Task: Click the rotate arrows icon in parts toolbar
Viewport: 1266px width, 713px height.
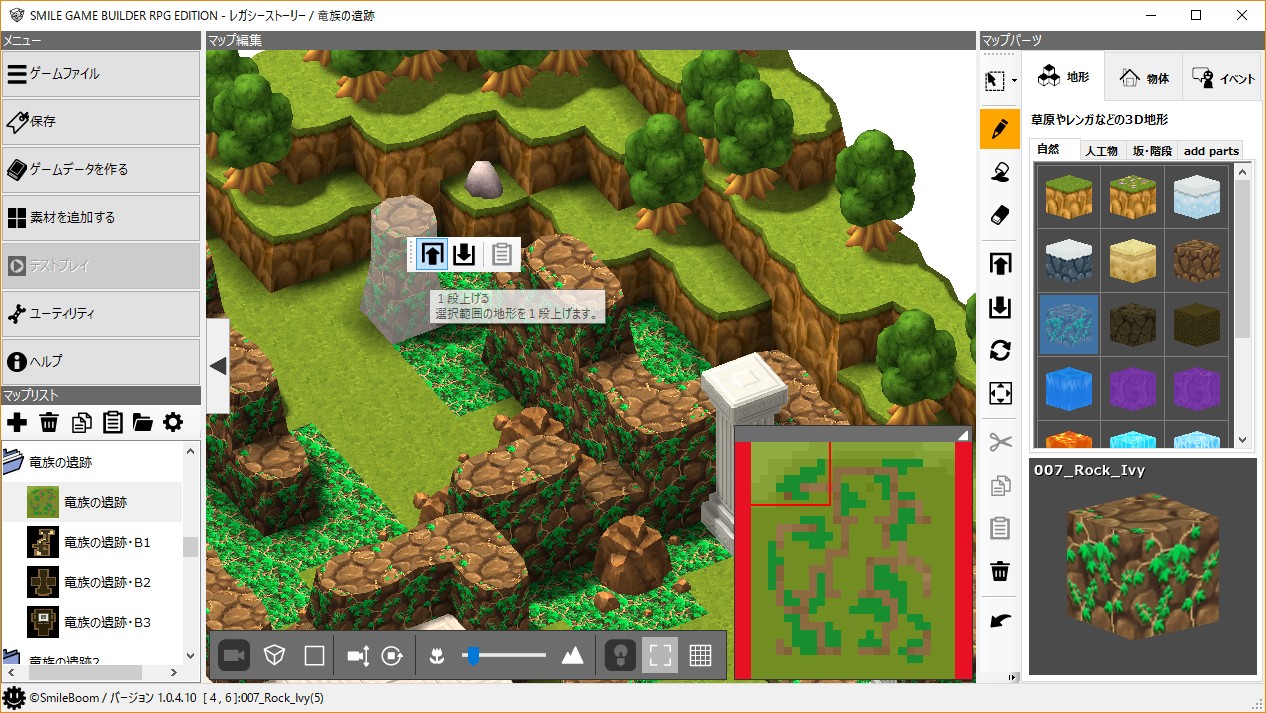Action: pyautogui.click(x=999, y=350)
